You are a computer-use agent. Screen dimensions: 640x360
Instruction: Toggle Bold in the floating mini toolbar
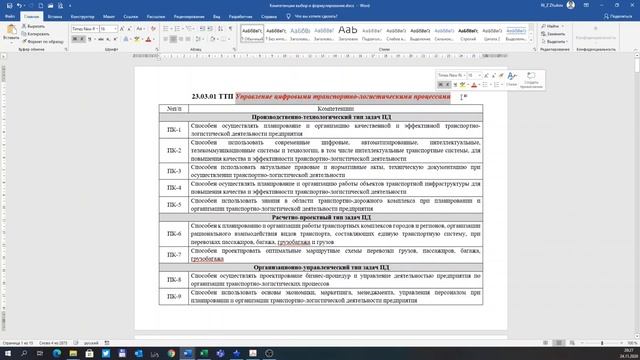(x=440, y=84)
